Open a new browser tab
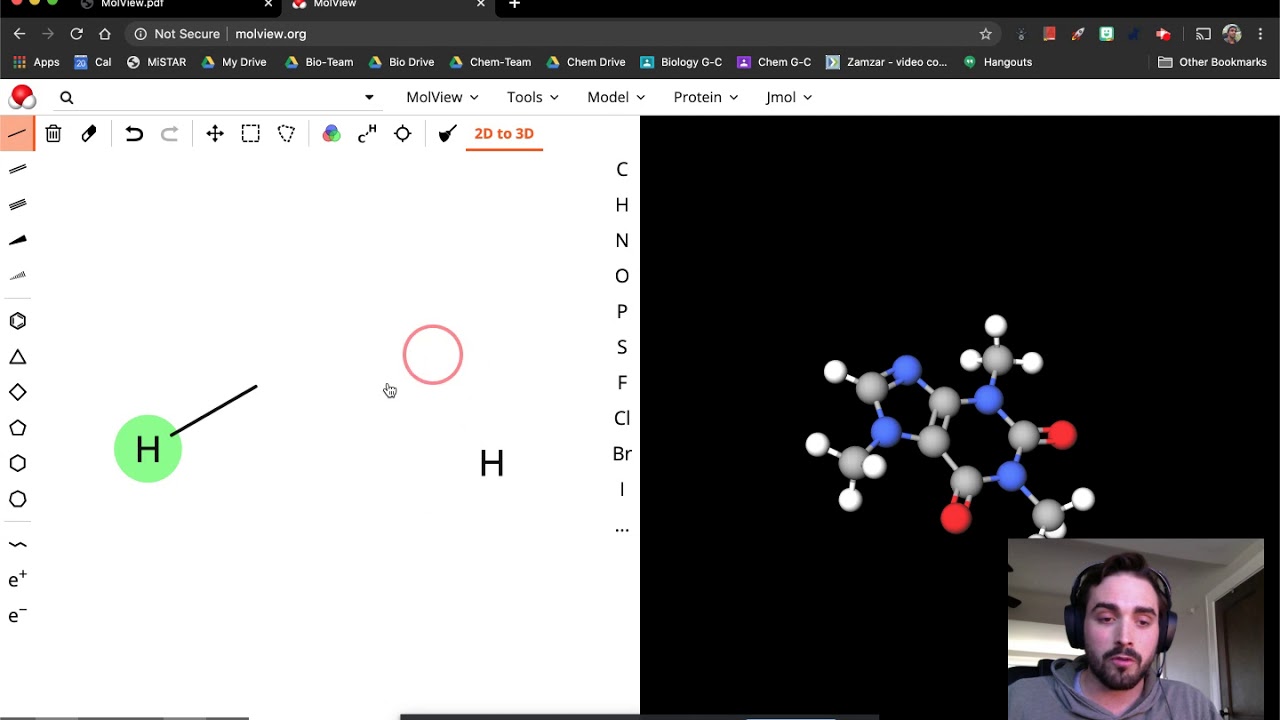Viewport: 1280px width, 720px height. pyautogui.click(x=514, y=4)
